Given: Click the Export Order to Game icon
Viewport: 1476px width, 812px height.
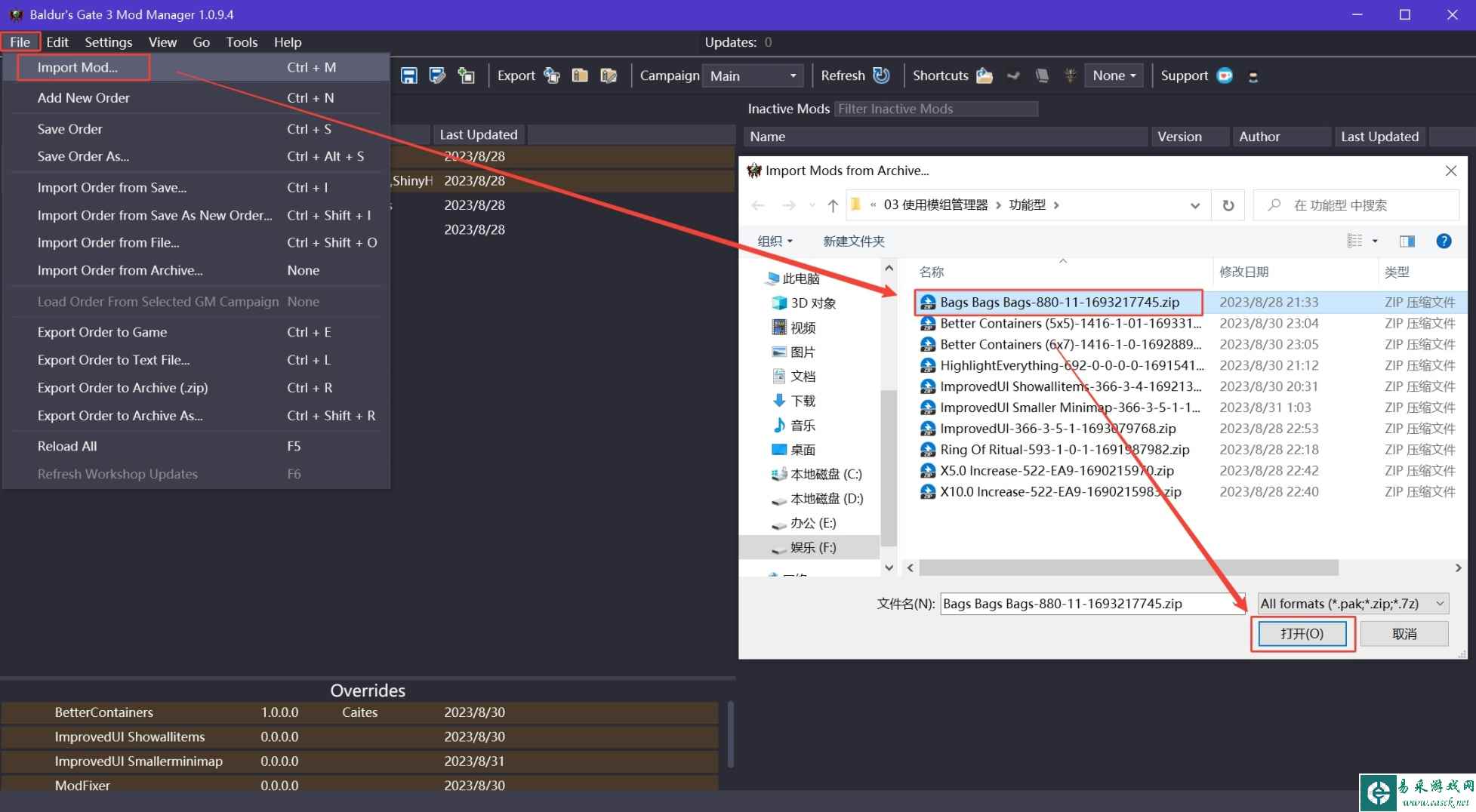Looking at the screenshot, I should [553, 75].
